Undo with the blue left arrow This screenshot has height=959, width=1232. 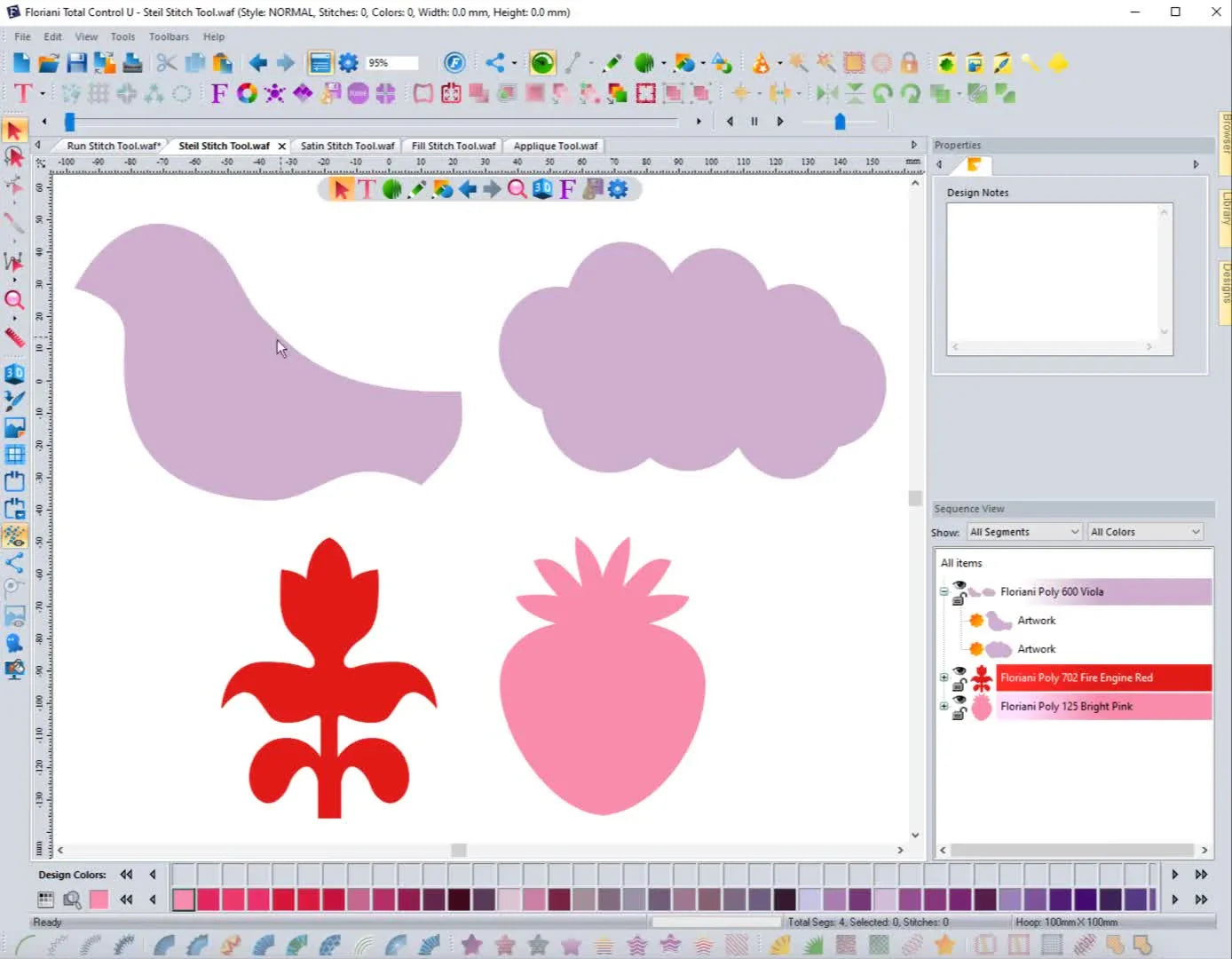(x=257, y=62)
